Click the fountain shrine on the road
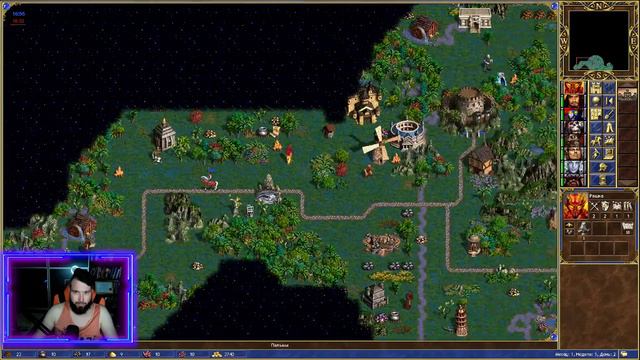This screenshot has height=360, width=640. (x=268, y=190)
